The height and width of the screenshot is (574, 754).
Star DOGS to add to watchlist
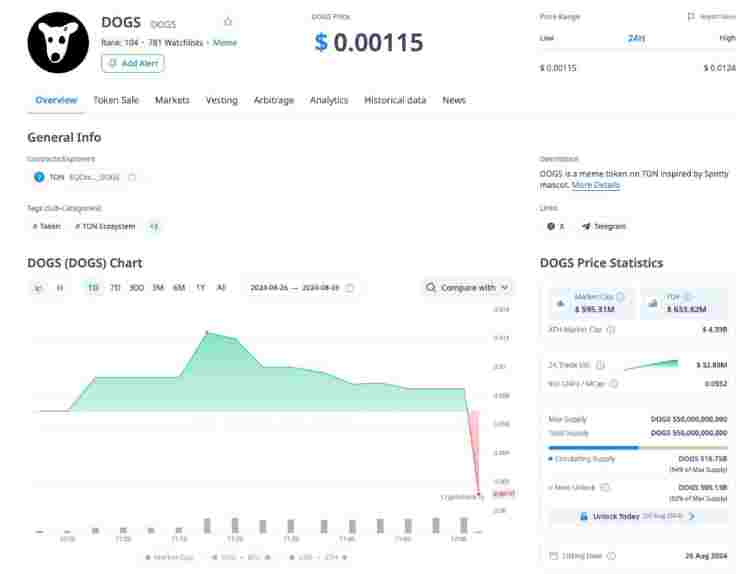tap(228, 22)
